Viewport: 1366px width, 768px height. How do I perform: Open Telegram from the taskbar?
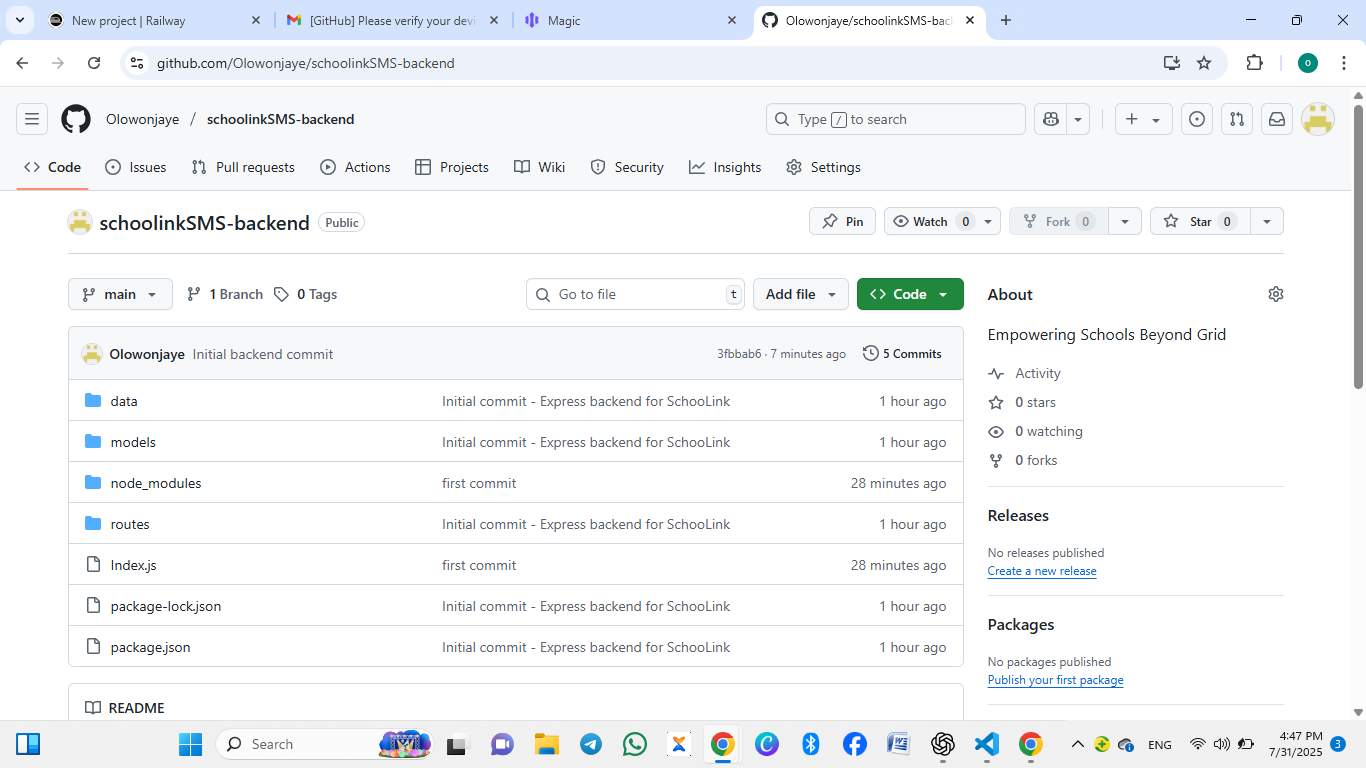click(x=590, y=744)
